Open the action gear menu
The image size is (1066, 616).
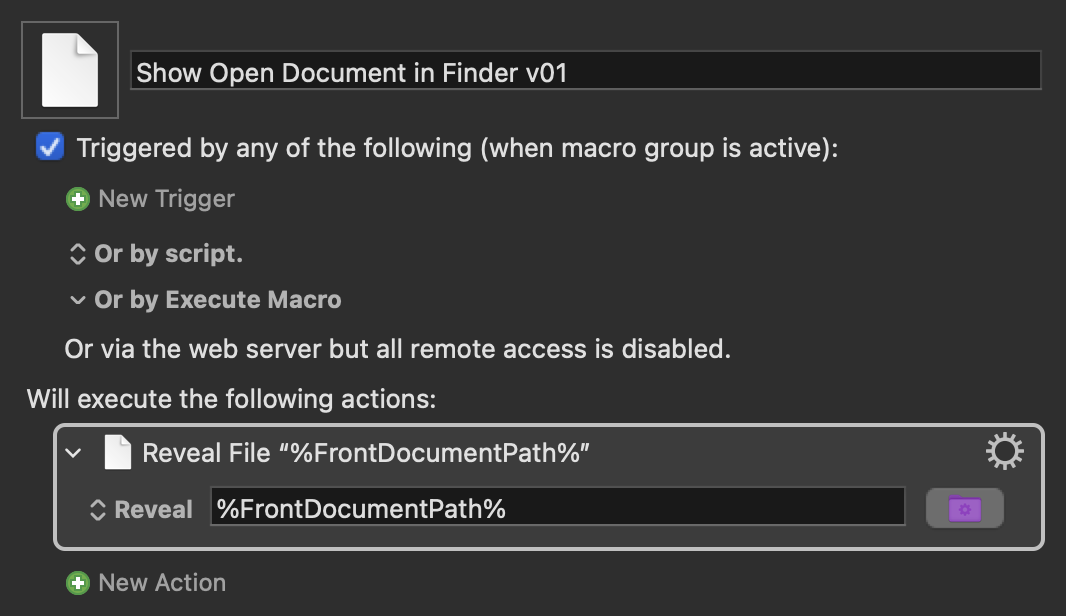1004,451
